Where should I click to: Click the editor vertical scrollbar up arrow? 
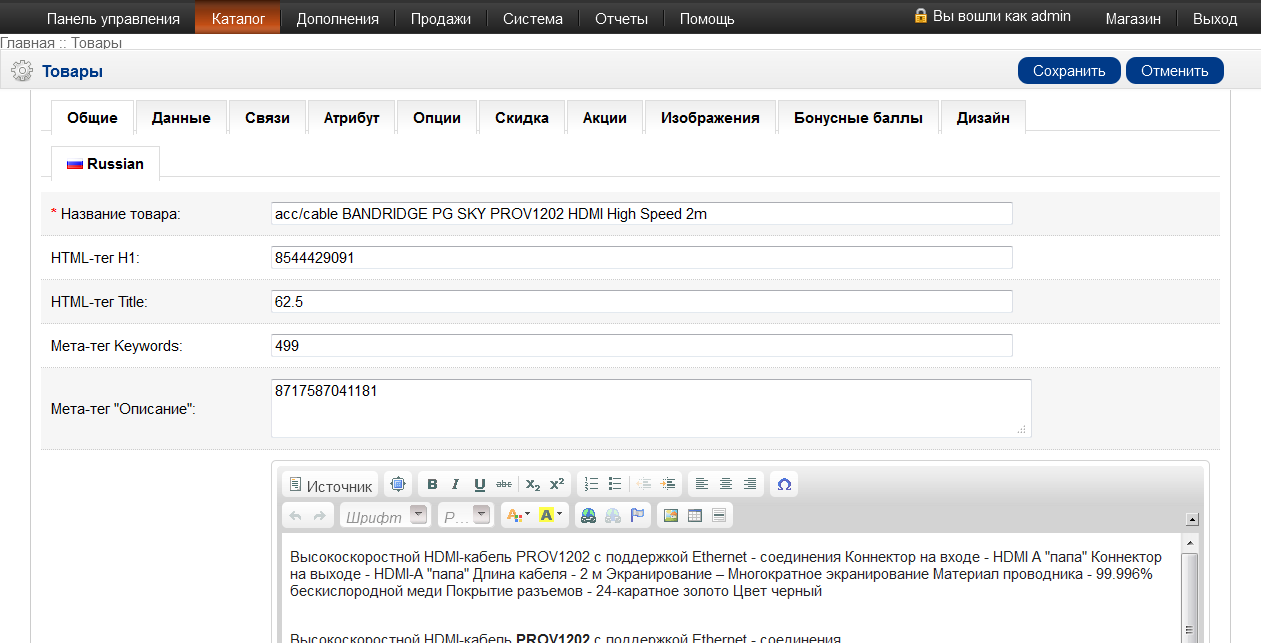(1189, 541)
